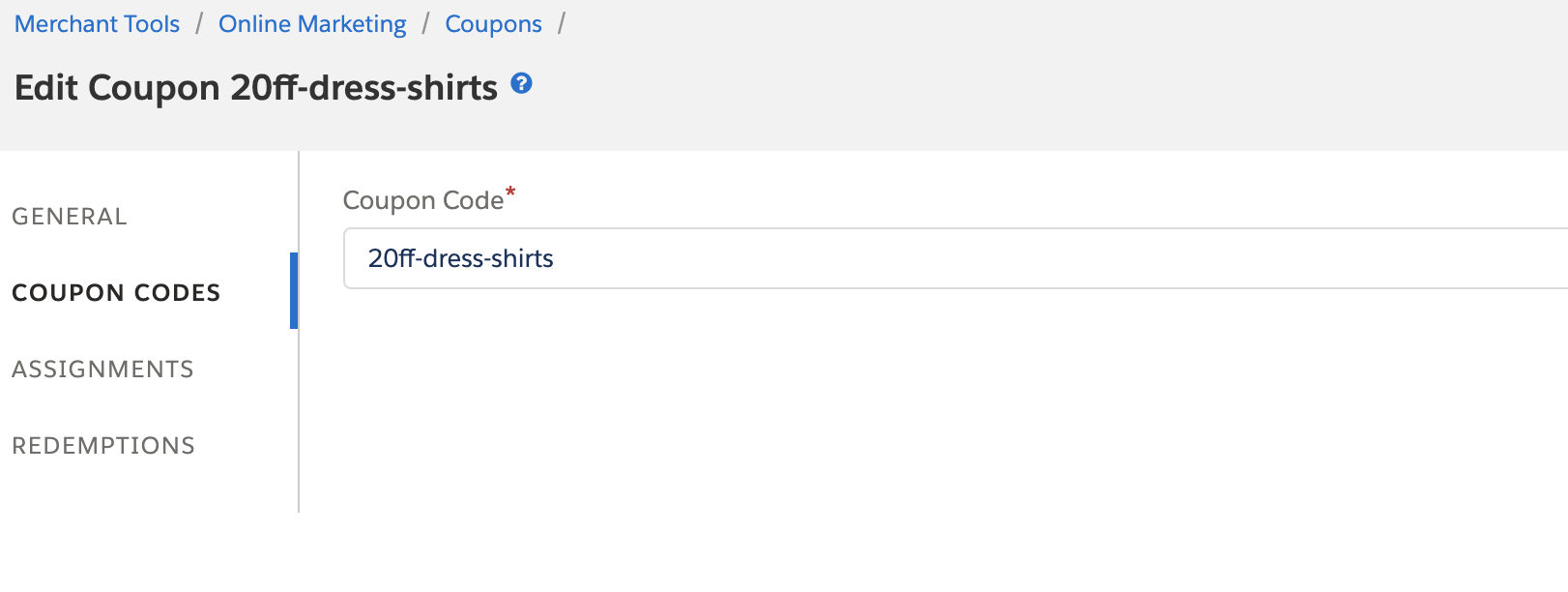Go to the Online Marketing breadcrumb

[312, 24]
